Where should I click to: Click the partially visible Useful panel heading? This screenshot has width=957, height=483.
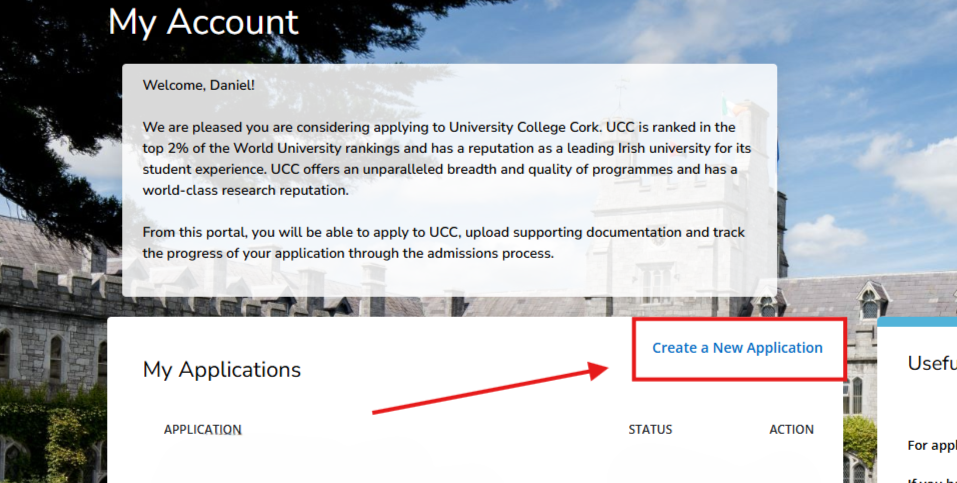(931, 363)
